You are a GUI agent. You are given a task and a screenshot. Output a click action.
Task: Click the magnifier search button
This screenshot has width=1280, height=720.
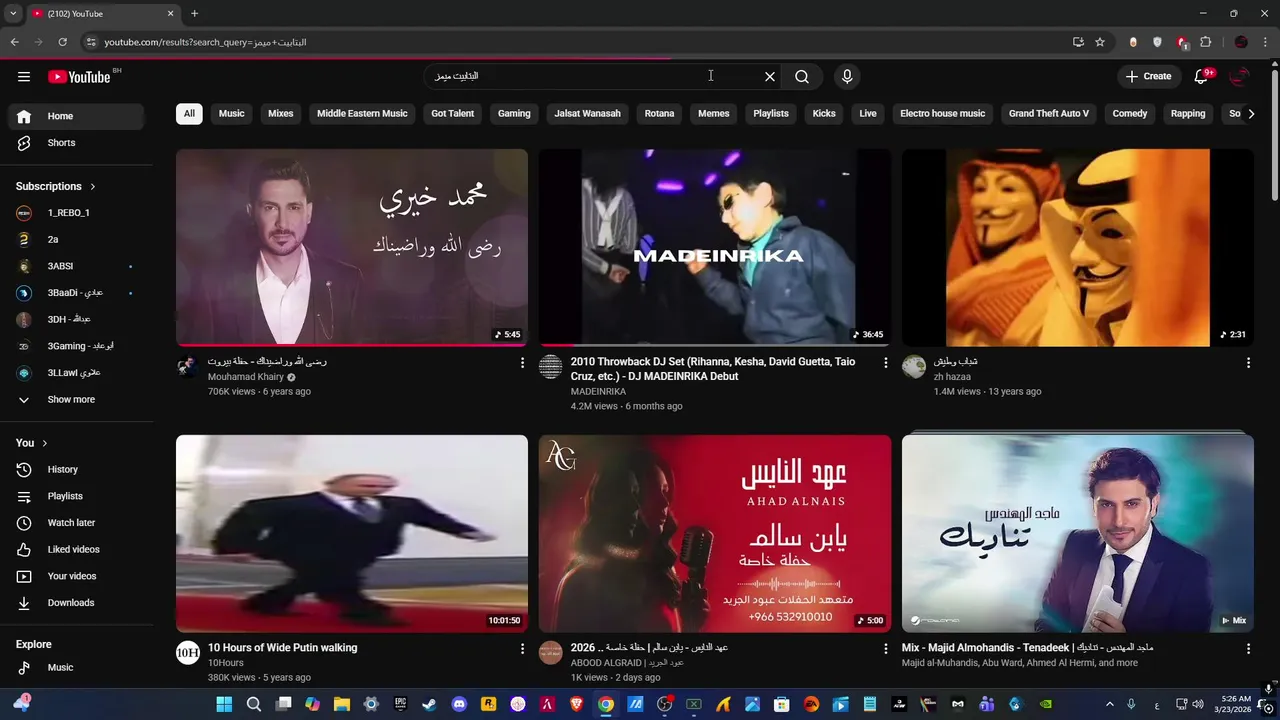click(x=802, y=77)
